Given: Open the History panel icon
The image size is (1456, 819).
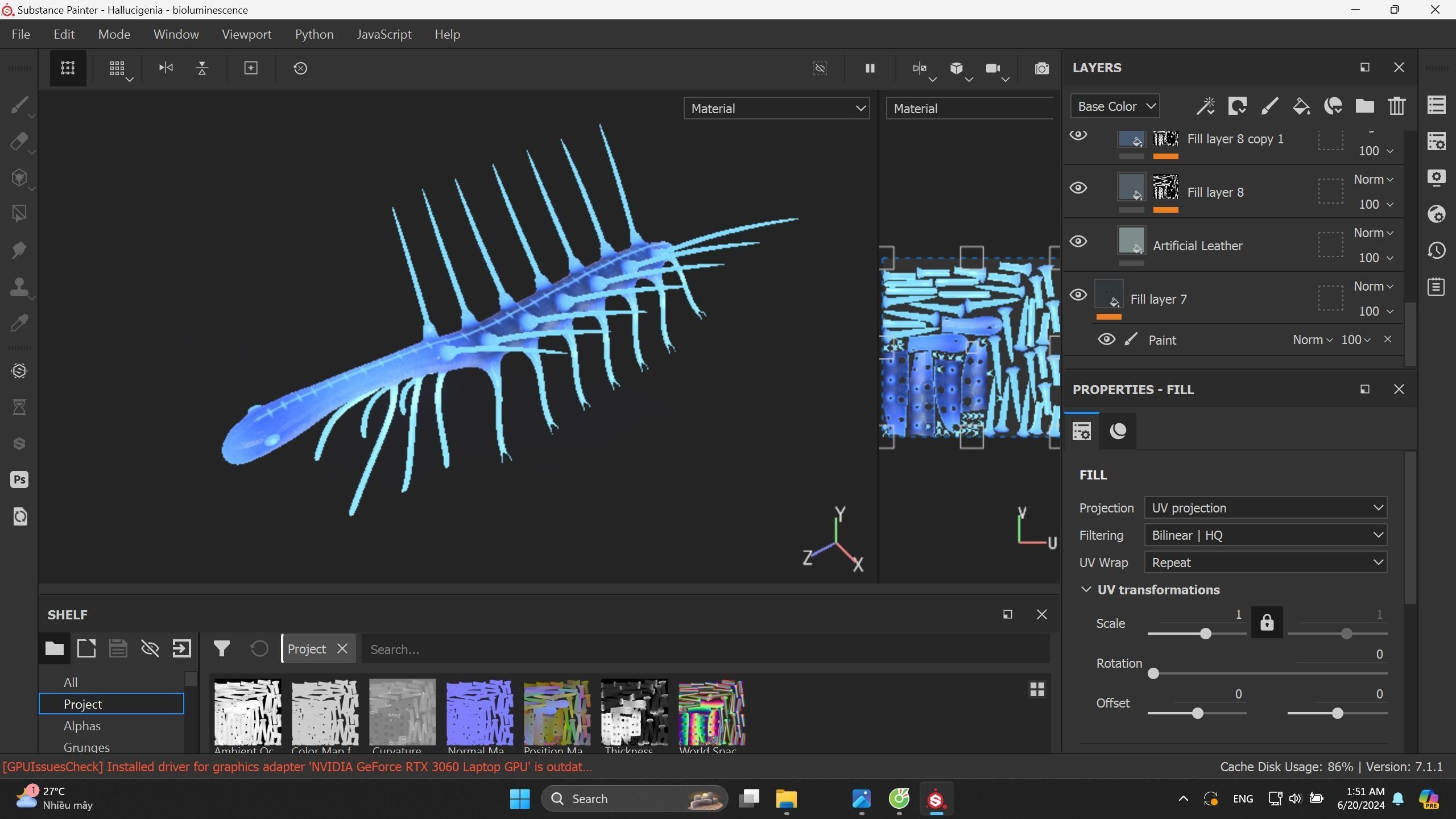Looking at the screenshot, I should coord(1437,251).
